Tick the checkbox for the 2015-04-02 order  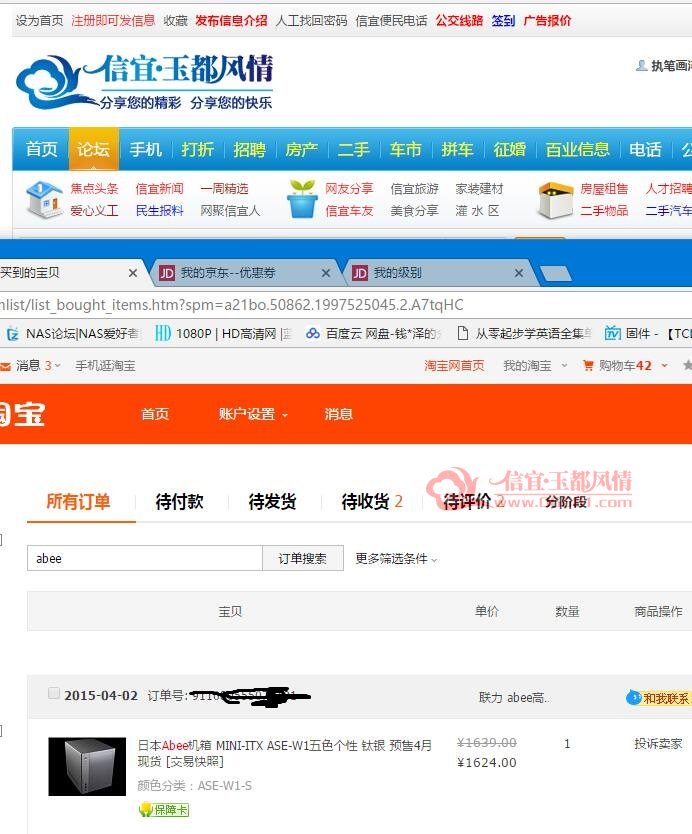(x=54, y=693)
